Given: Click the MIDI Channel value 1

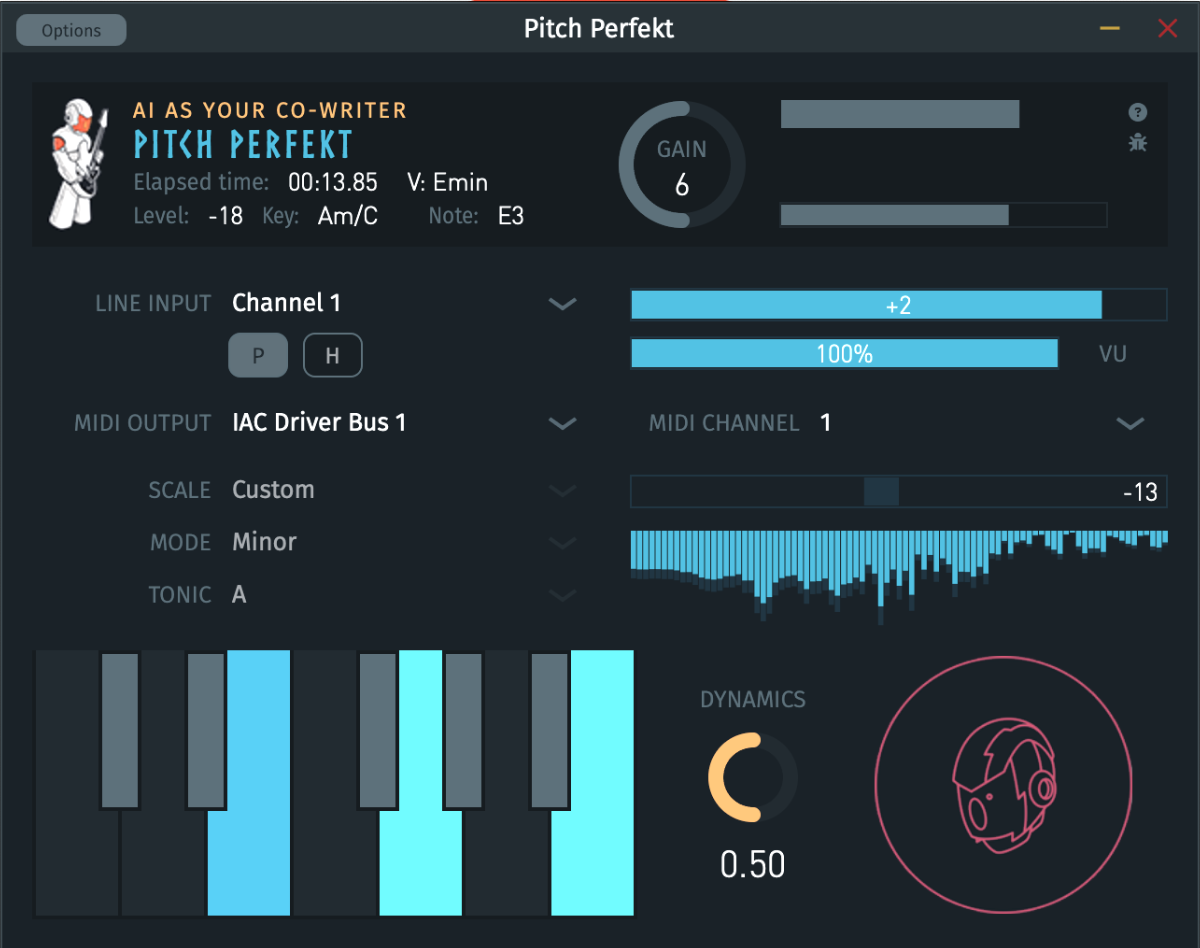Looking at the screenshot, I should pos(826,423).
